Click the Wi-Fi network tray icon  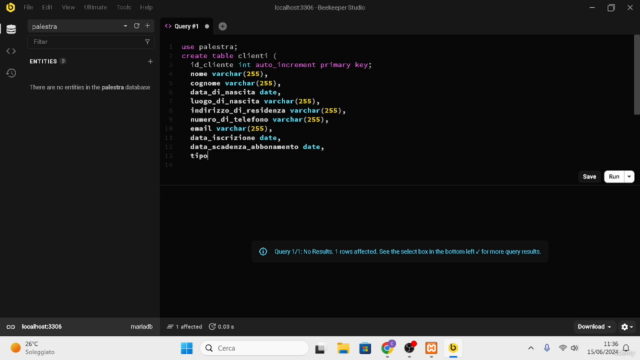click(x=562, y=348)
